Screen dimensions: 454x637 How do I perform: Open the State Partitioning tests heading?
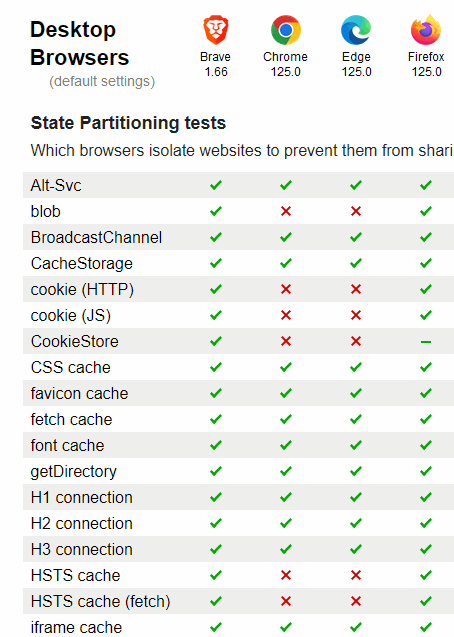pyautogui.click(x=128, y=123)
